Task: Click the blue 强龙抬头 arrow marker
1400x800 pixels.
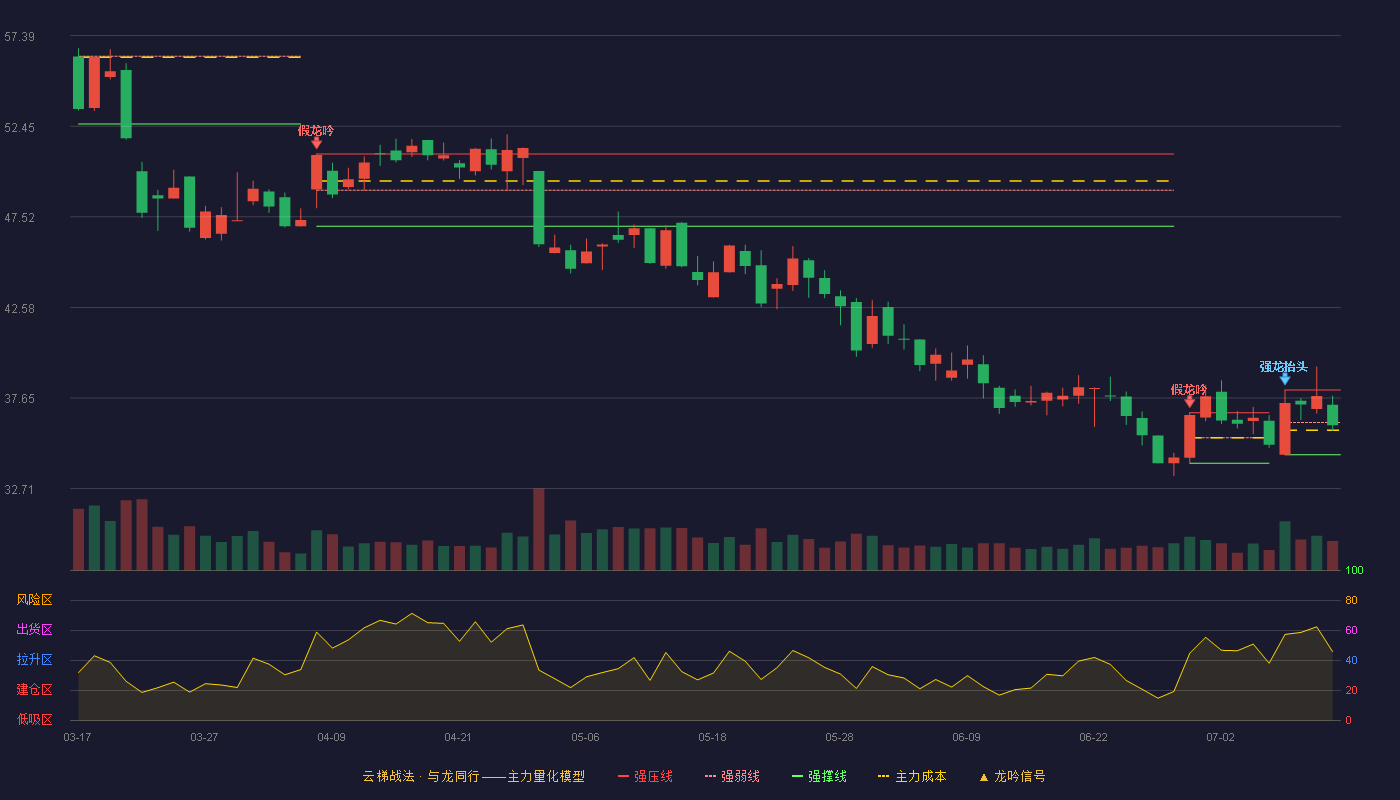Action: 1285,379
